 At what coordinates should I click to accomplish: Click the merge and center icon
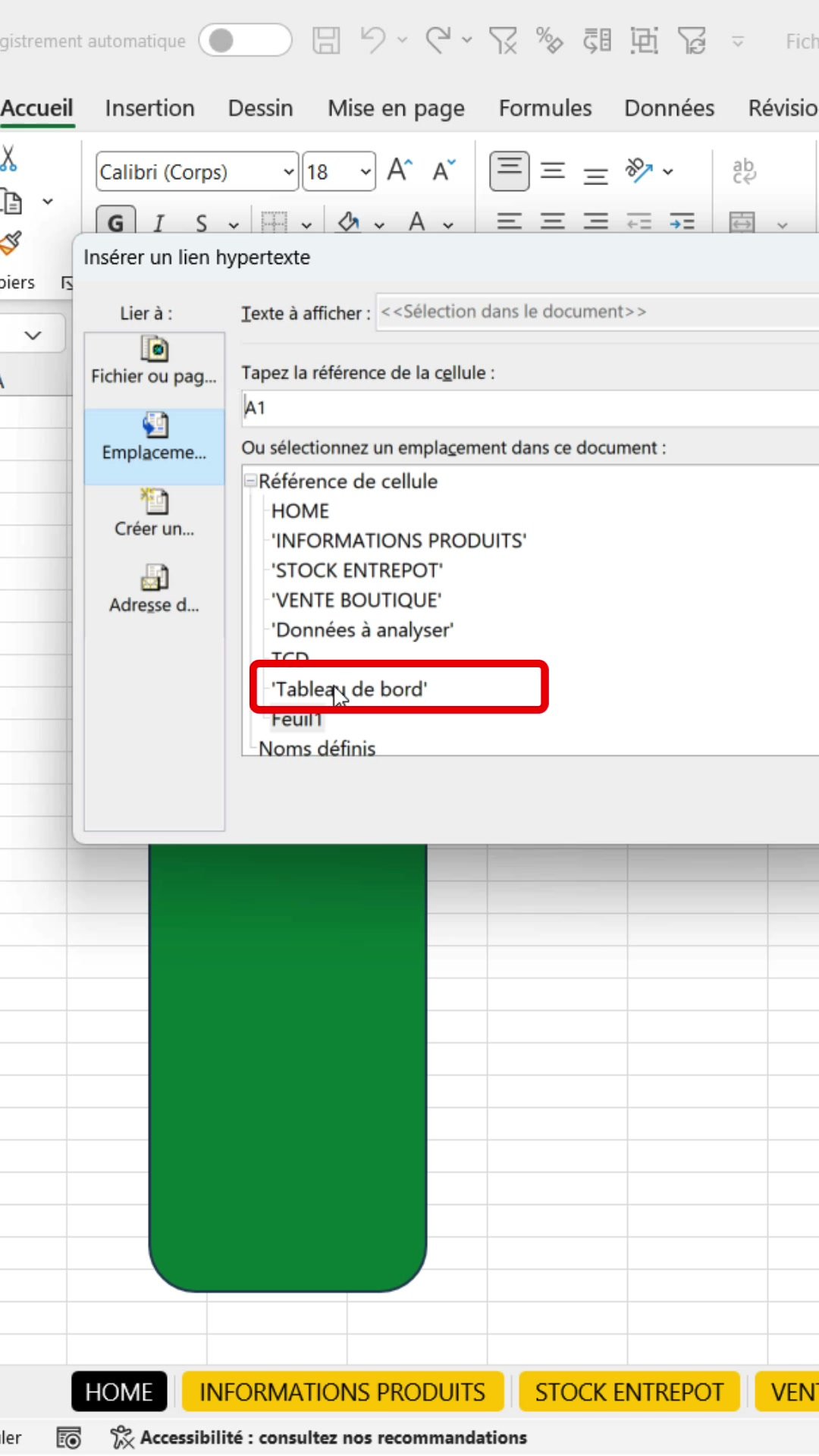(742, 222)
